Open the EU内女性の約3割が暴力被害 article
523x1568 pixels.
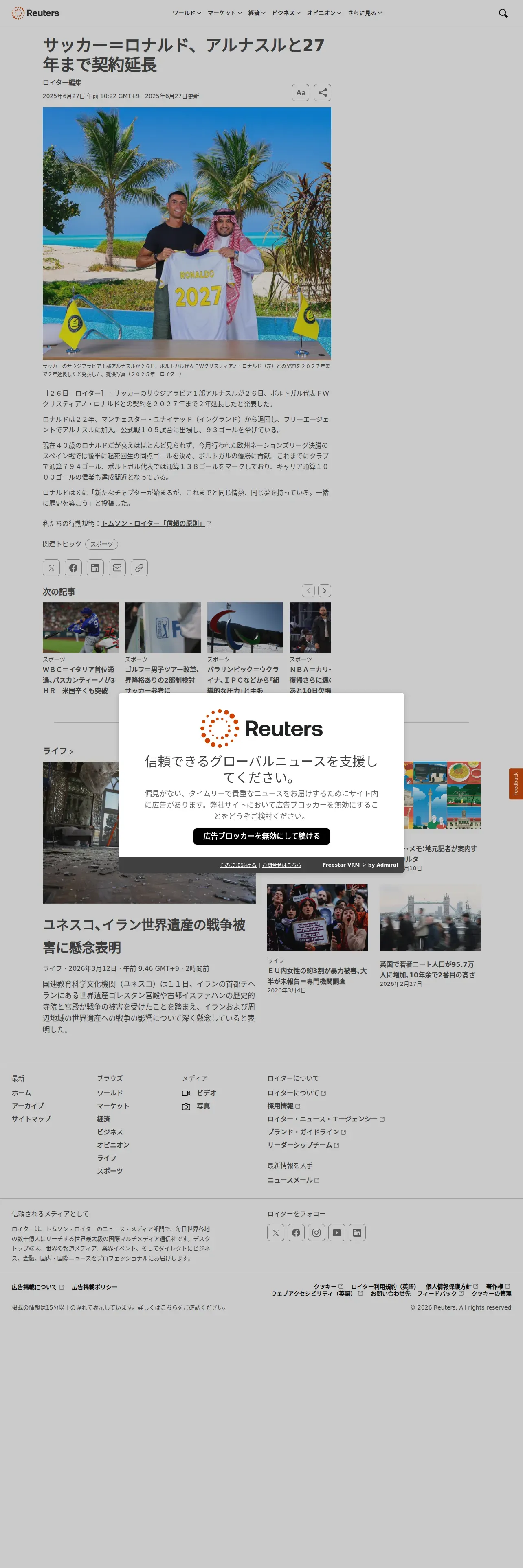tap(317, 976)
